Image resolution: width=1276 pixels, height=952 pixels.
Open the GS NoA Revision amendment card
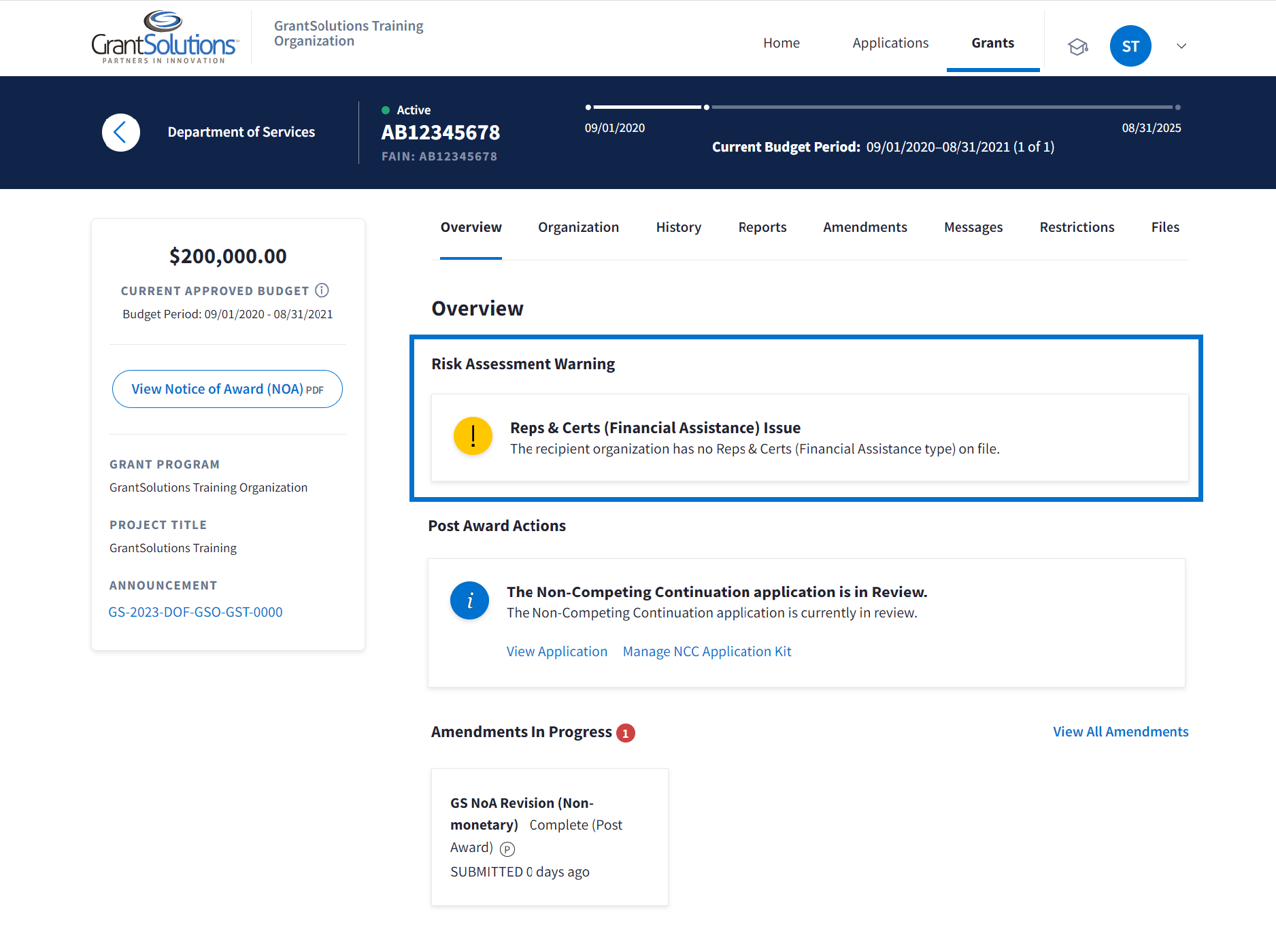550,836
